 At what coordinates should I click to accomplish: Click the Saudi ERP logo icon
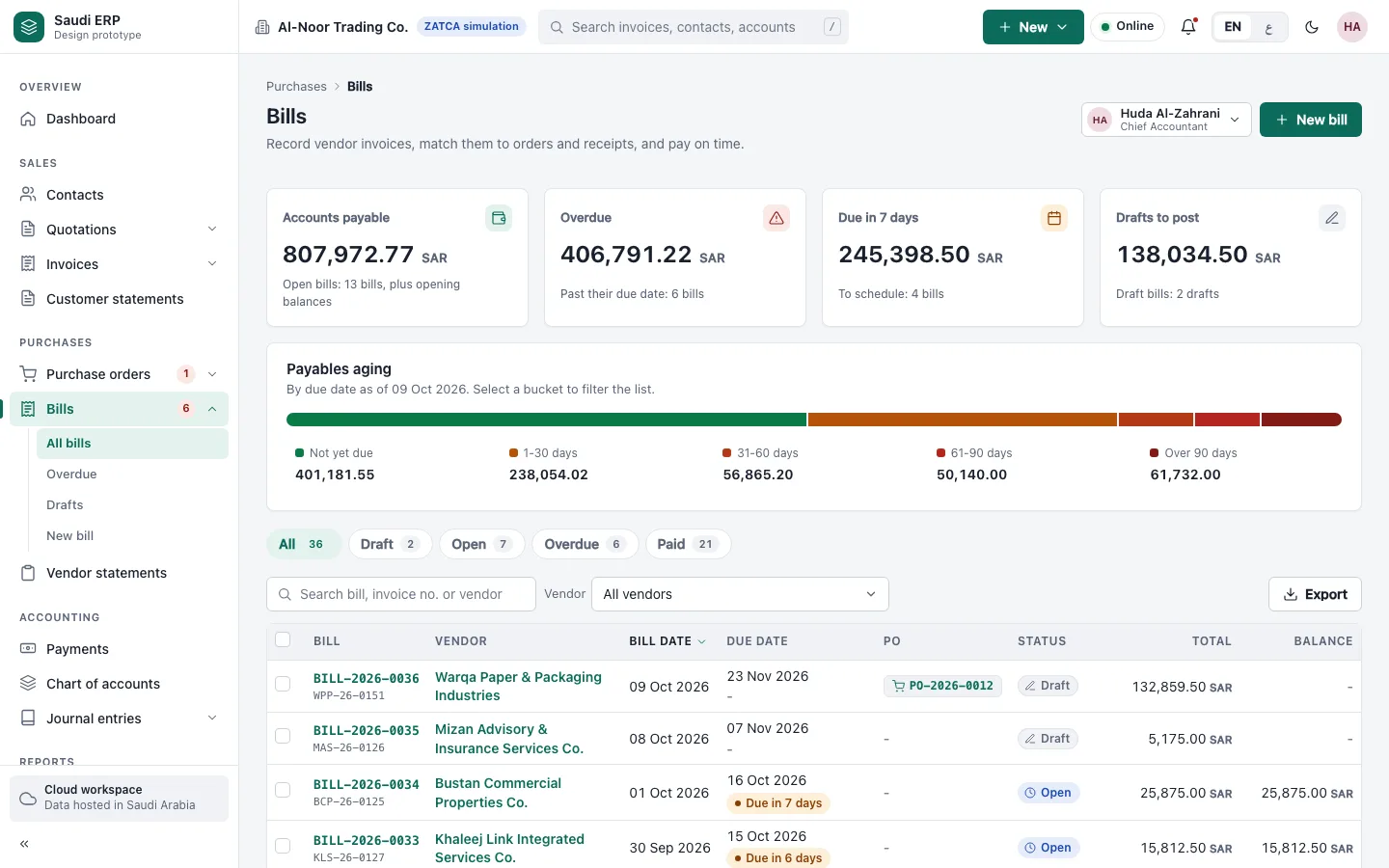(29, 27)
